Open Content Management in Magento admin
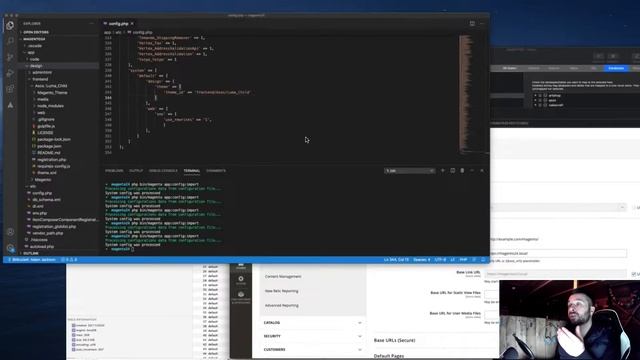Viewport: 640px width, 360px height. pos(283,276)
